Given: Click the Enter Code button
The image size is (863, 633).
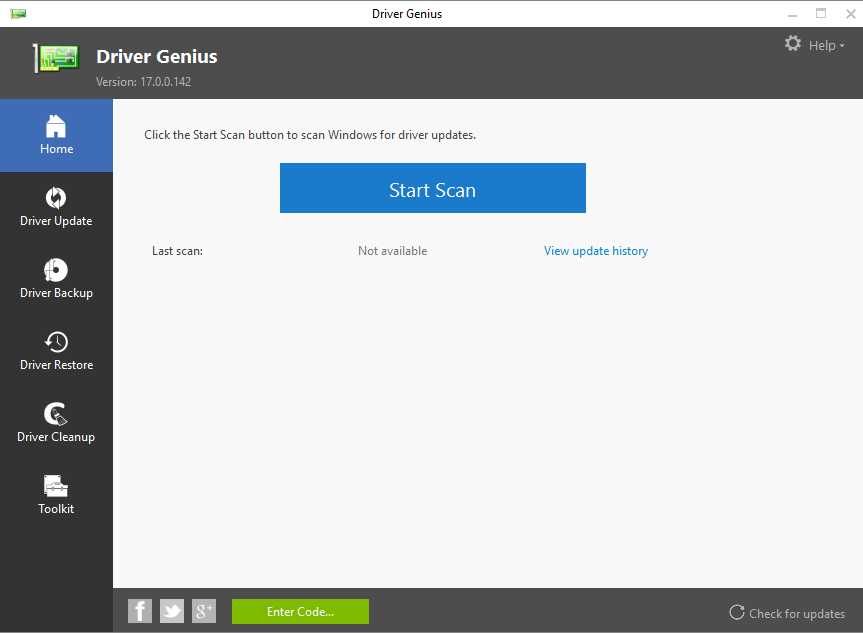Looking at the screenshot, I should coord(300,610).
